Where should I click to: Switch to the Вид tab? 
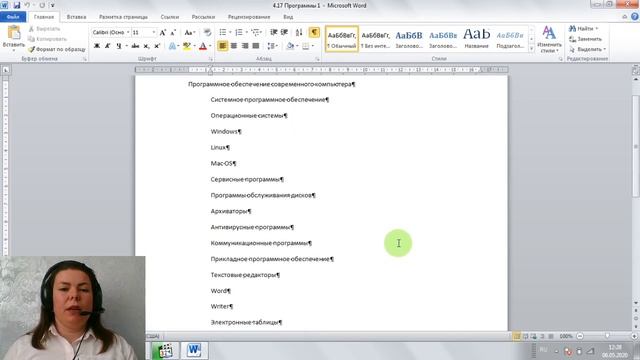click(288, 17)
